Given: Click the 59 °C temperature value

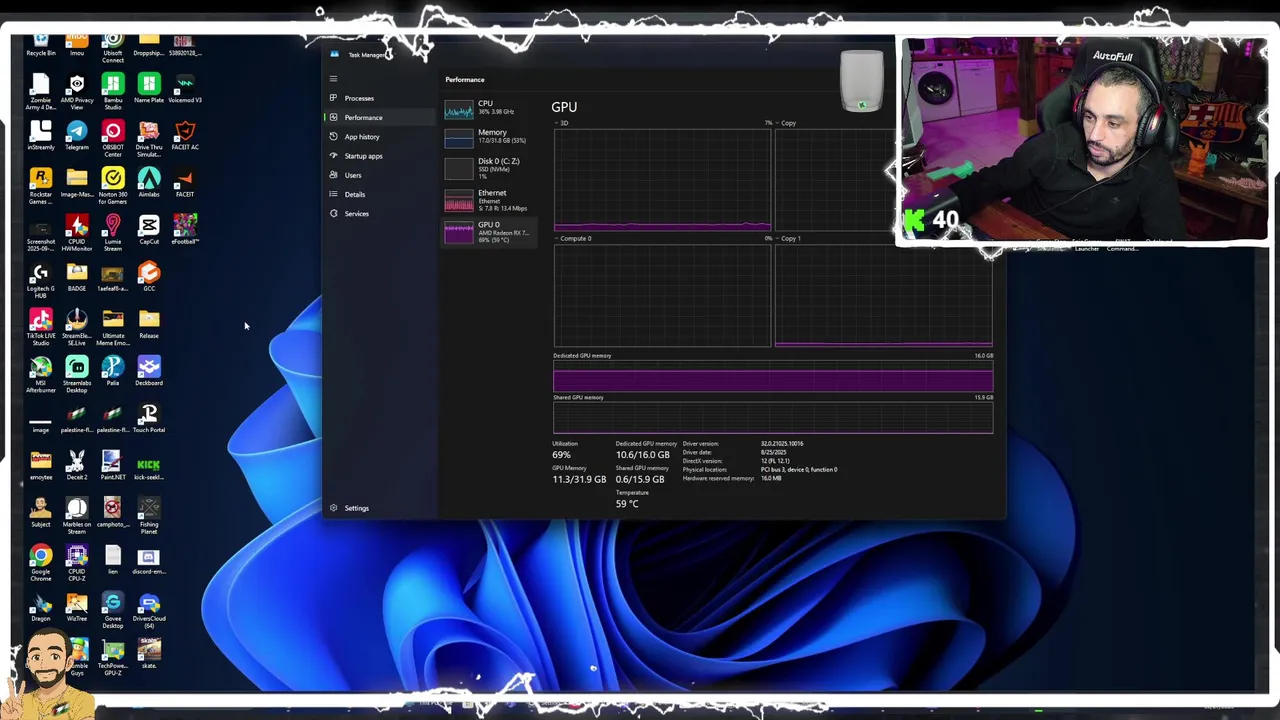Looking at the screenshot, I should [627, 503].
